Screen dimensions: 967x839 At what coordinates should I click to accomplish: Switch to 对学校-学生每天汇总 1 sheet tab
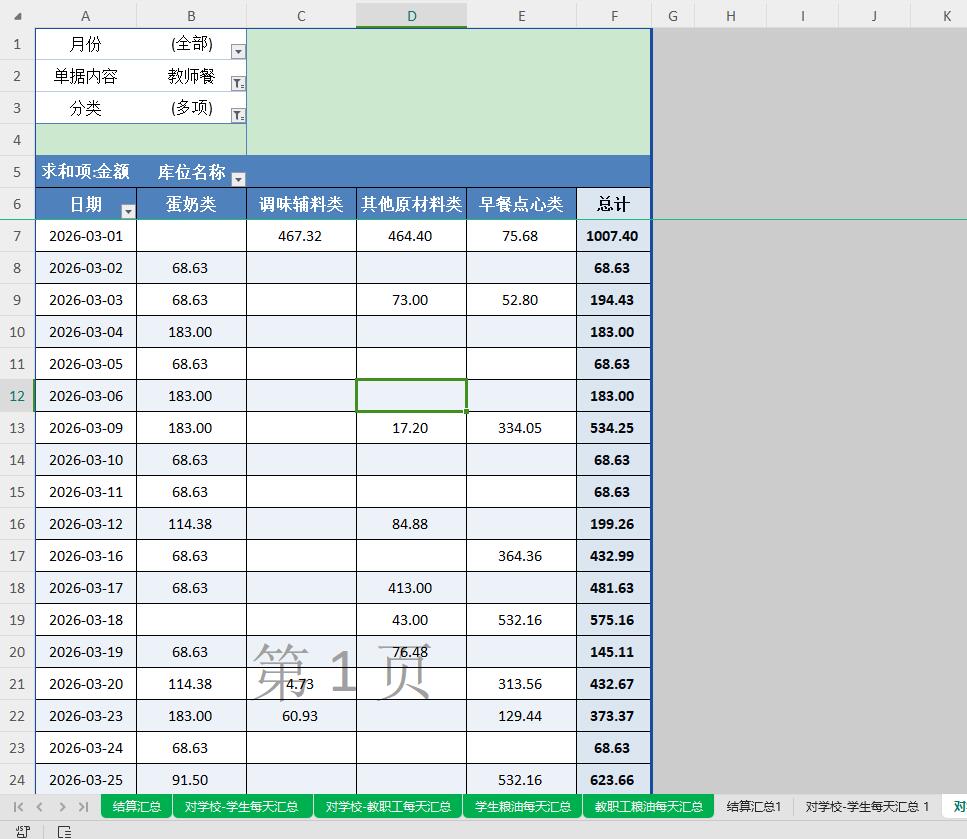(867, 806)
